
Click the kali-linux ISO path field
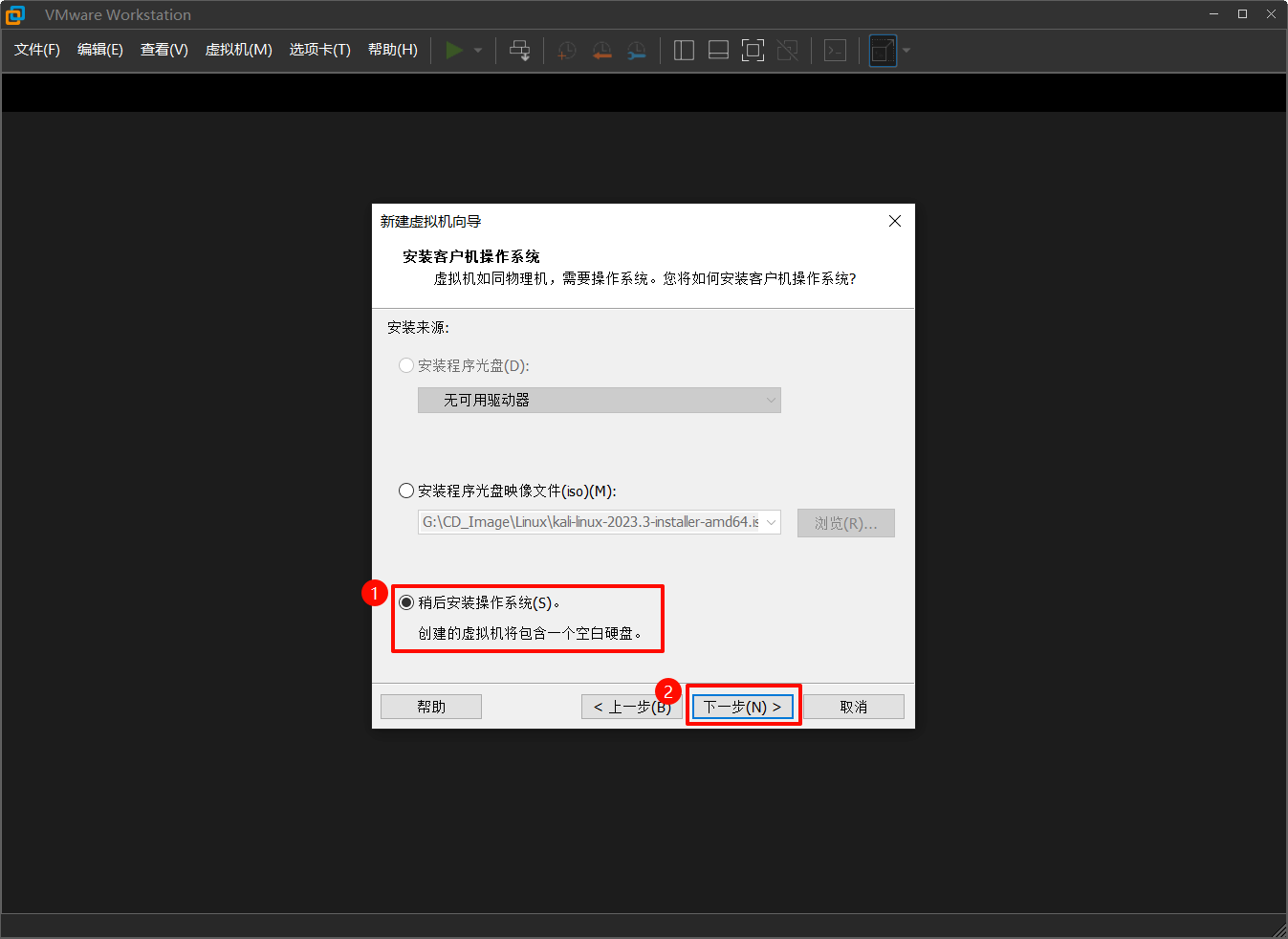pos(588,522)
